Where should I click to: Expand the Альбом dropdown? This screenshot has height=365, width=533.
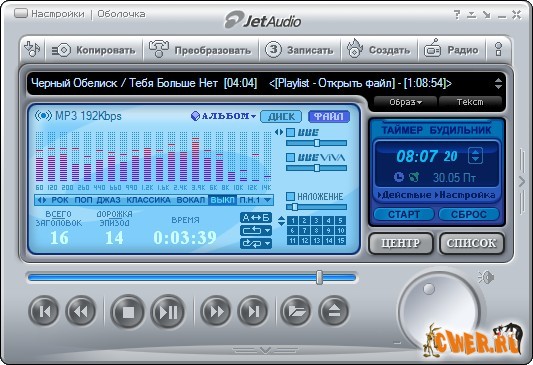pos(223,116)
